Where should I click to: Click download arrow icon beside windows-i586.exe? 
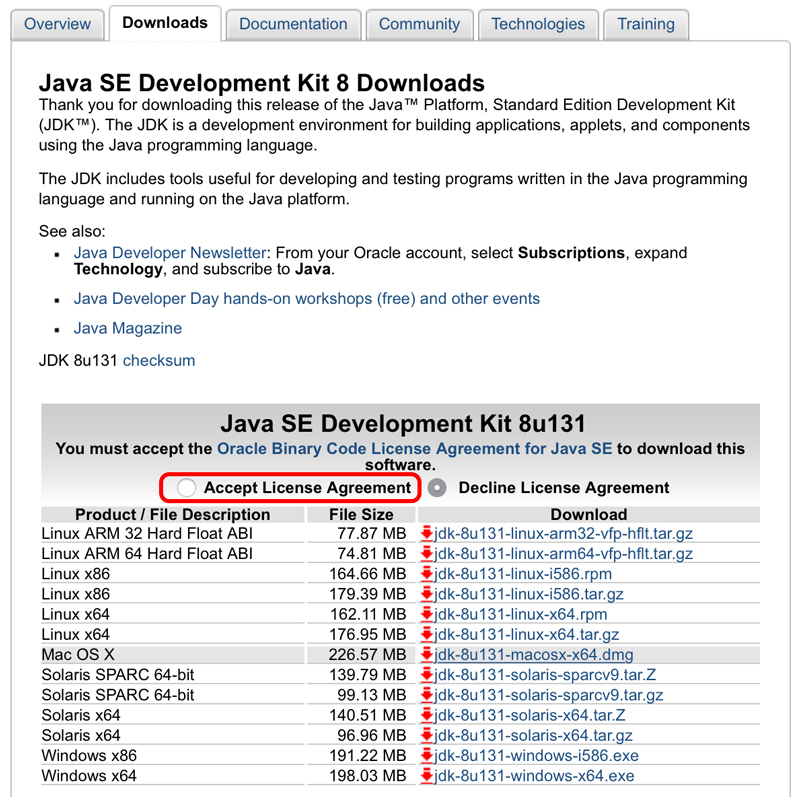[426, 755]
